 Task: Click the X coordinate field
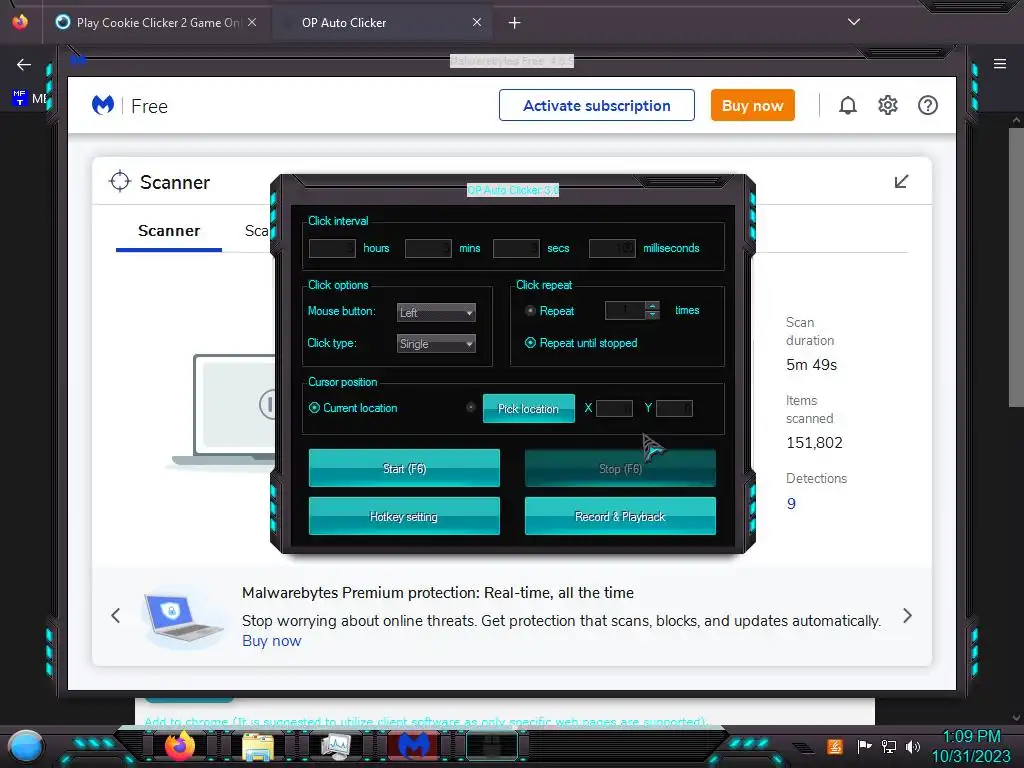pos(615,408)
